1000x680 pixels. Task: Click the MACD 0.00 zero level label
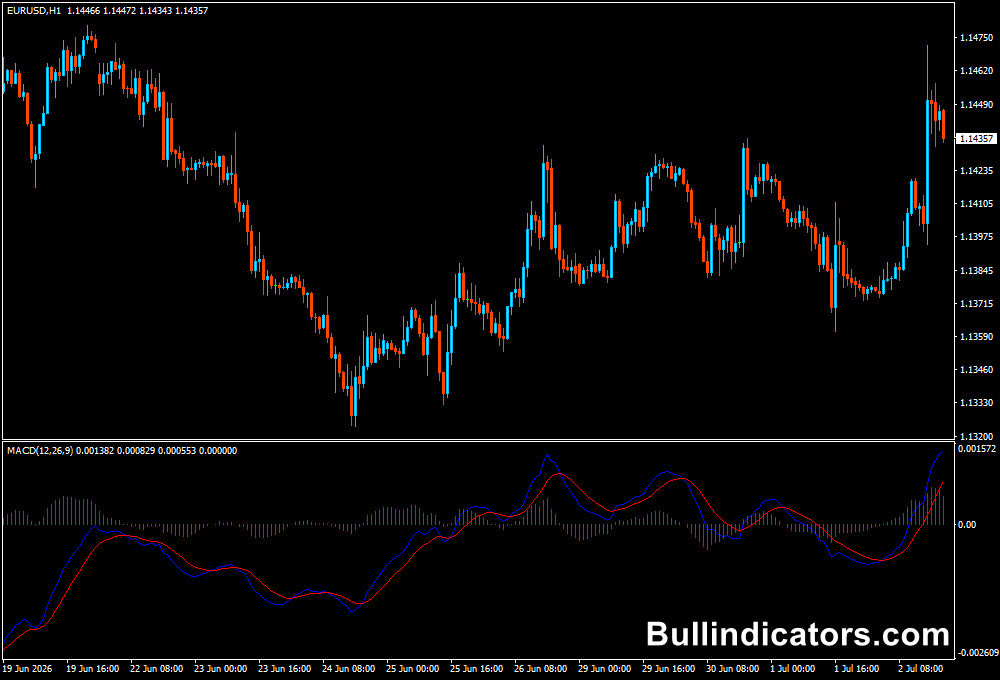967,525
